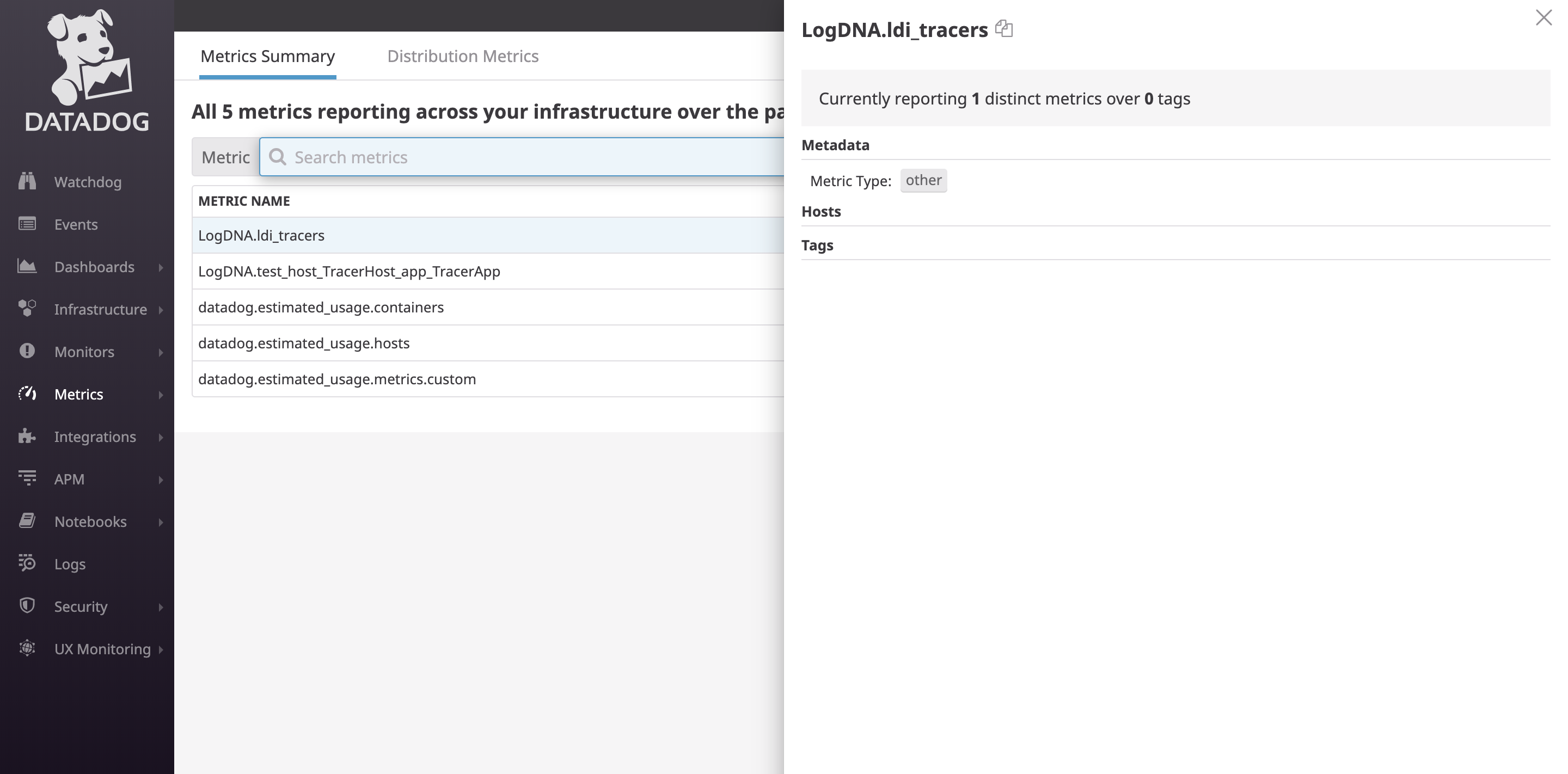Select LogDNA.test_host_TracerHost_app_TracerApp metric row

[349, 272]
